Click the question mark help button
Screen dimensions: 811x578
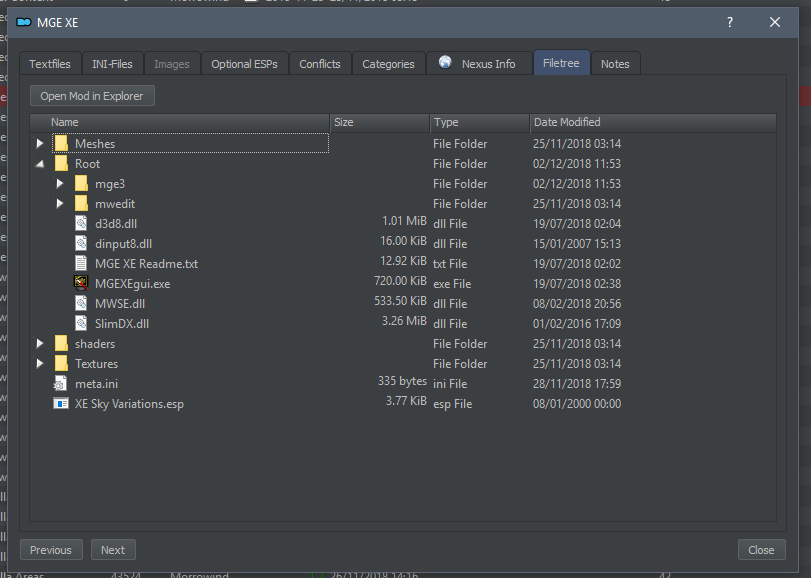[730, 22]
